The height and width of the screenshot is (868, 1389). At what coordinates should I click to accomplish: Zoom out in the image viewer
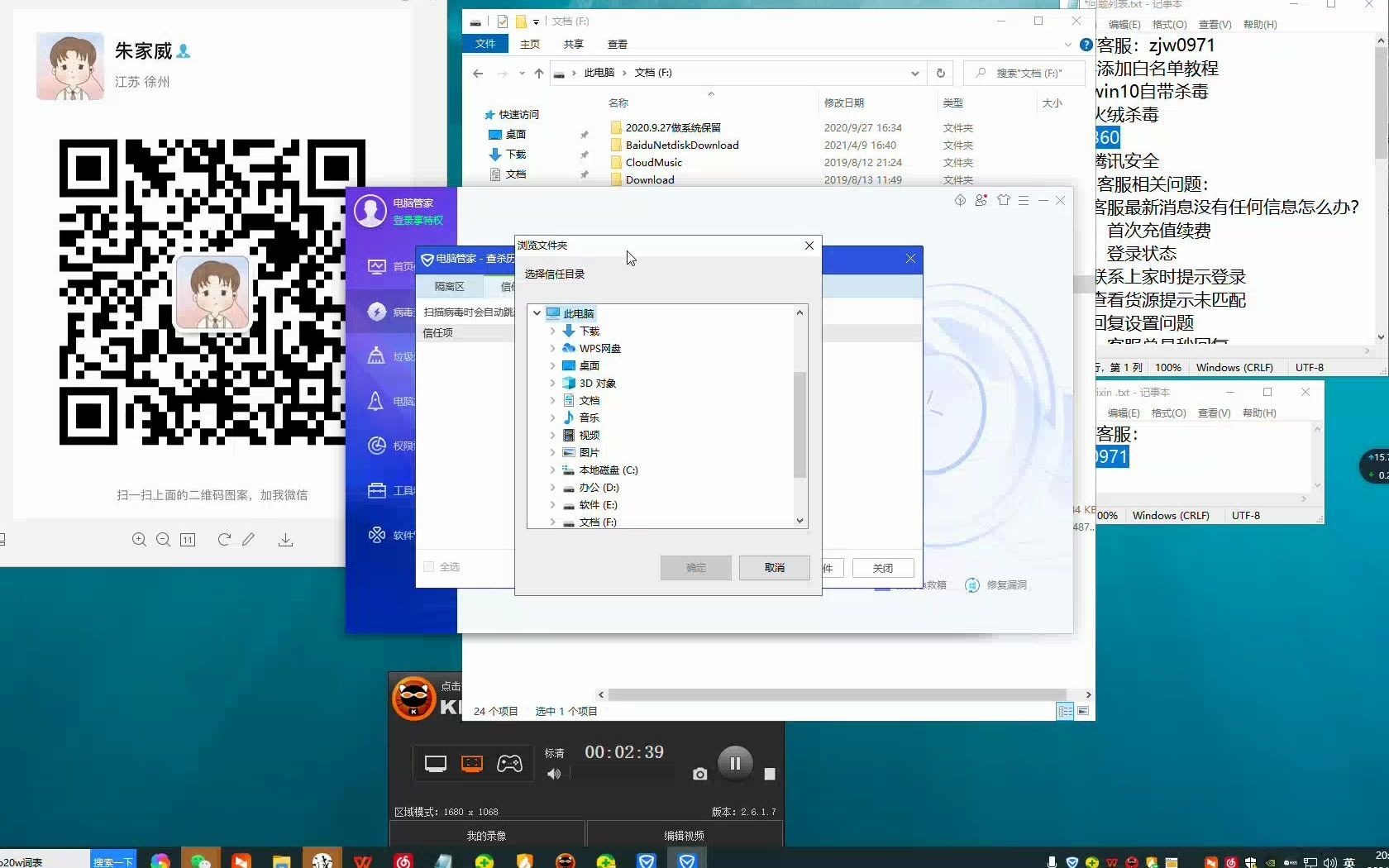tap(163, 540)
